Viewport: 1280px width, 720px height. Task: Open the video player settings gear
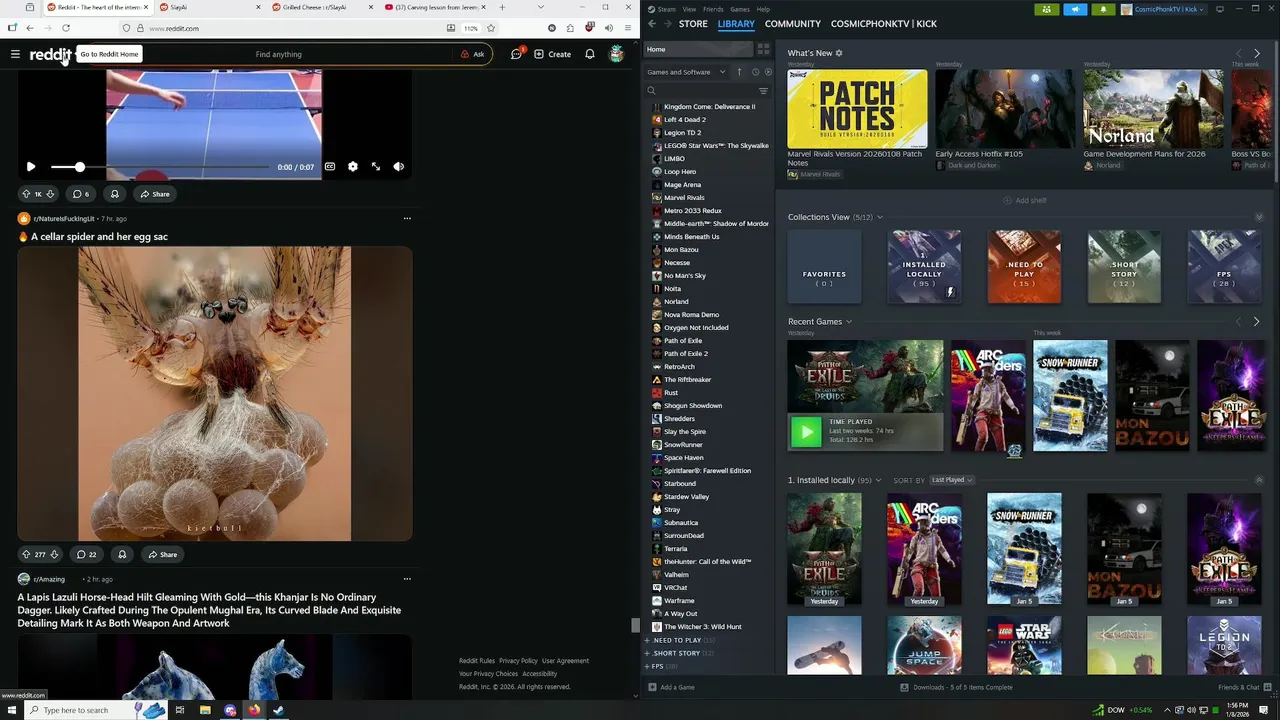click(x=353, y=167)
